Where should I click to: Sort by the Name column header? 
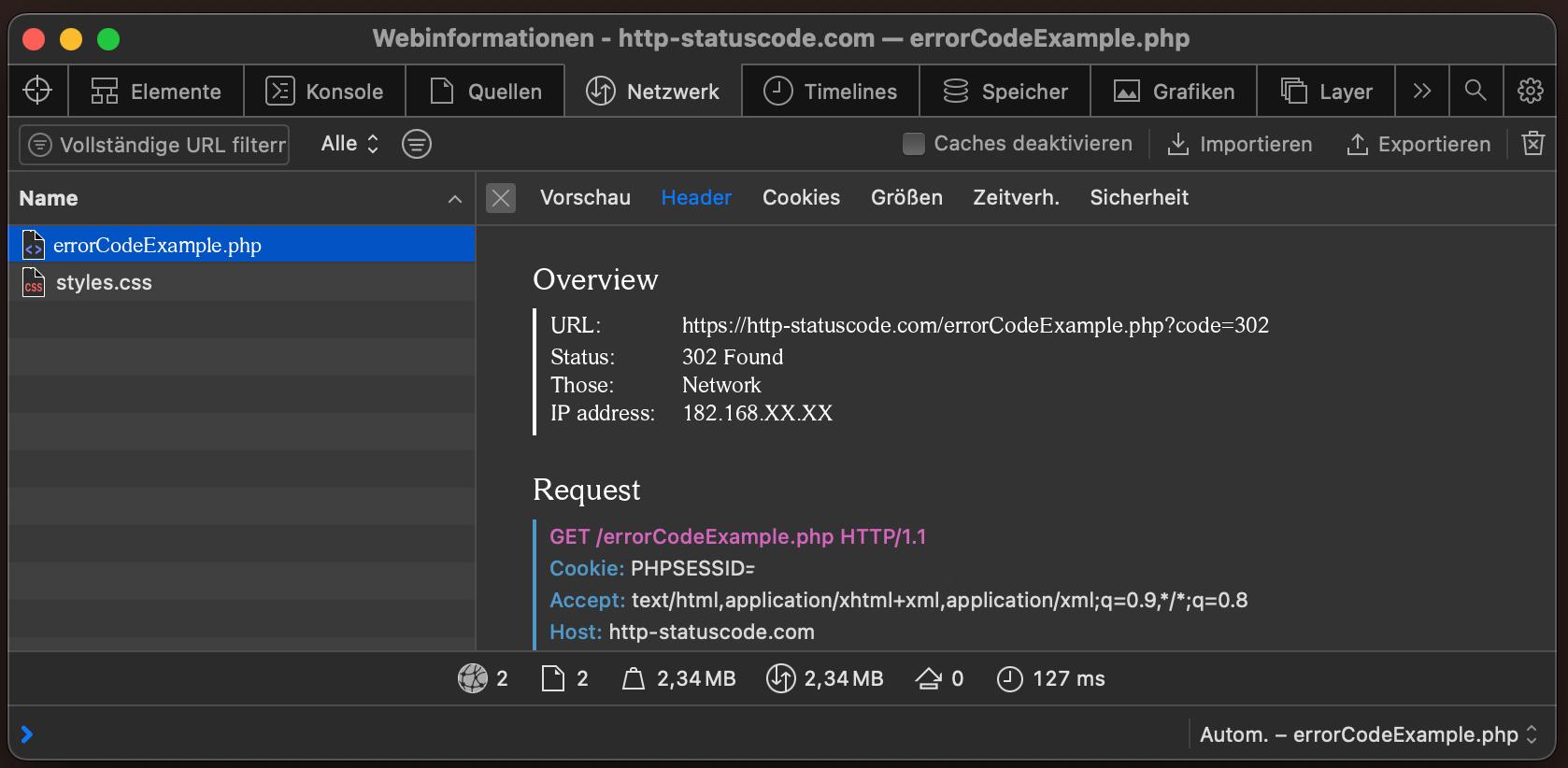click(x=242, y=198)
